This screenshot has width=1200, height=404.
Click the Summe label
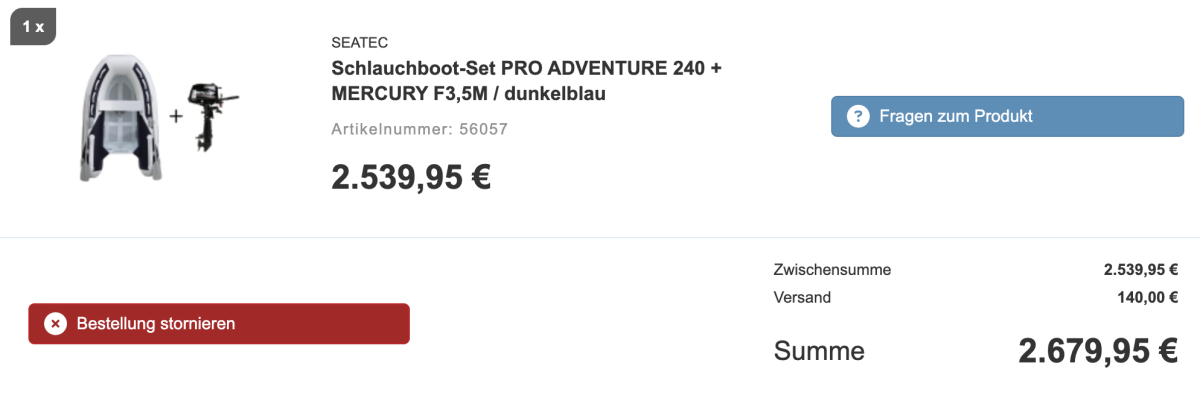819,351
